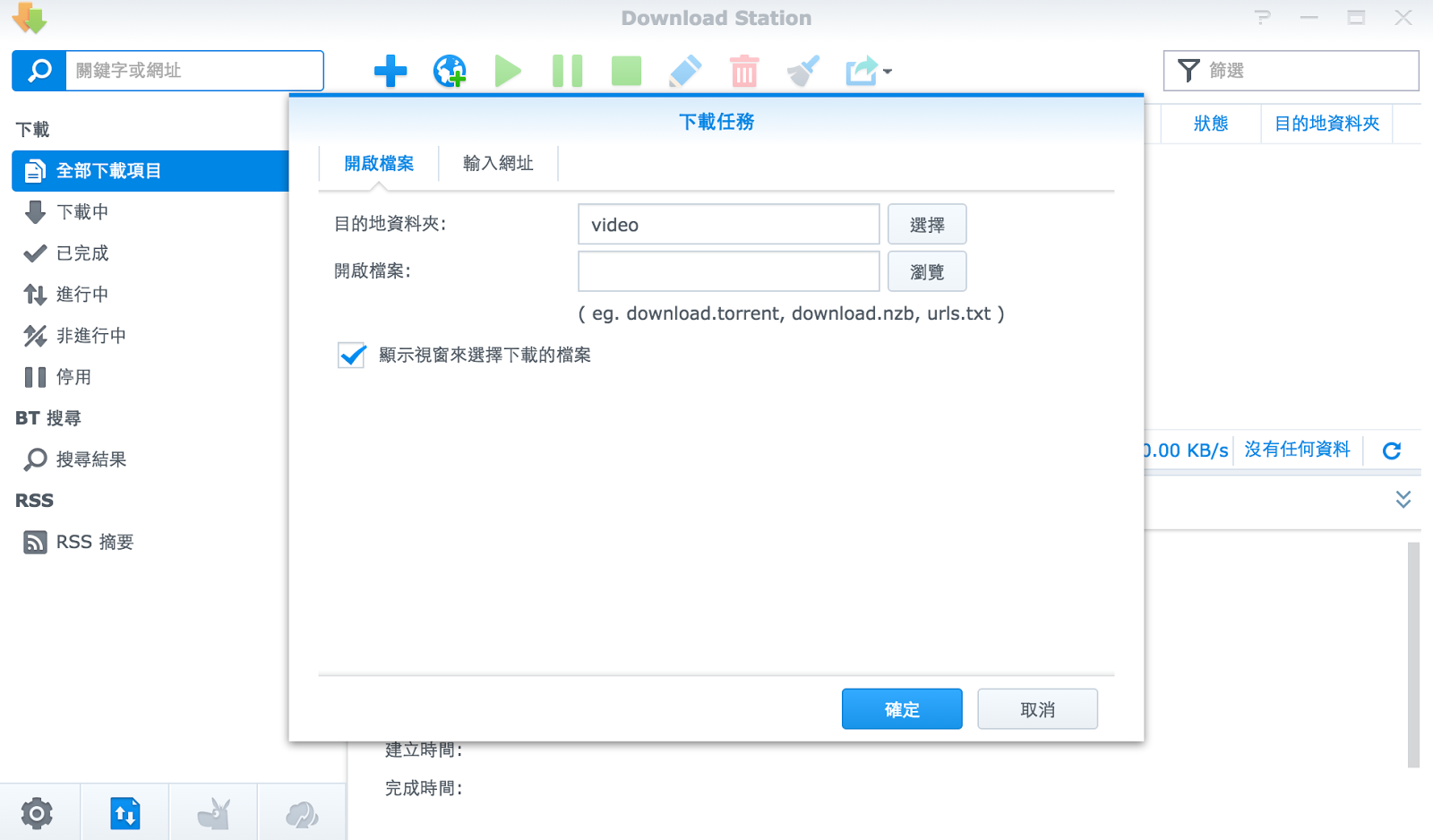Click the funnel filter icon
The height and width of the screenshot is (840, 1433).
[1188, 71]
